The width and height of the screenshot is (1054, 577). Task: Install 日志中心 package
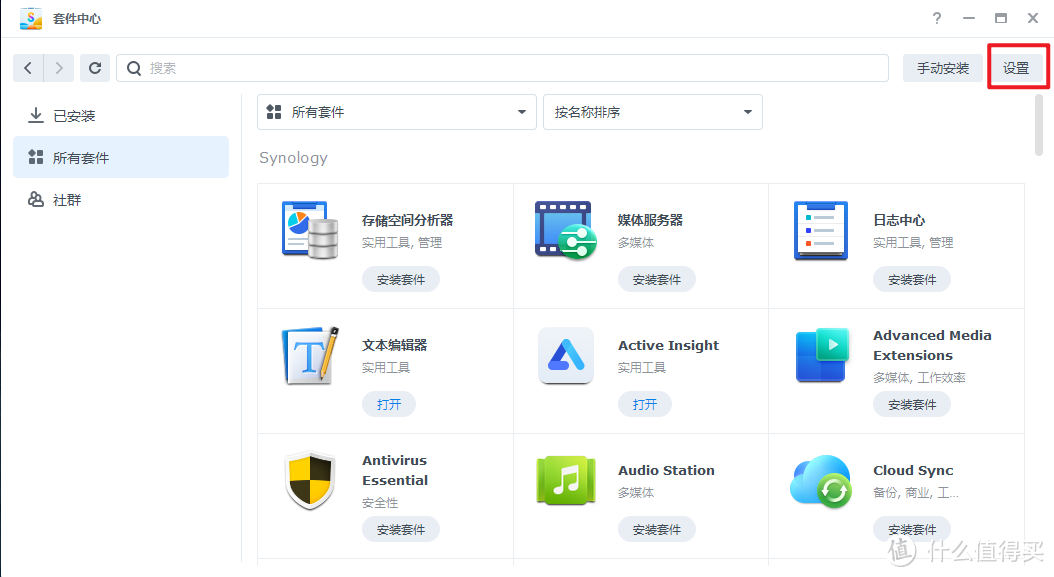point(912,279)
